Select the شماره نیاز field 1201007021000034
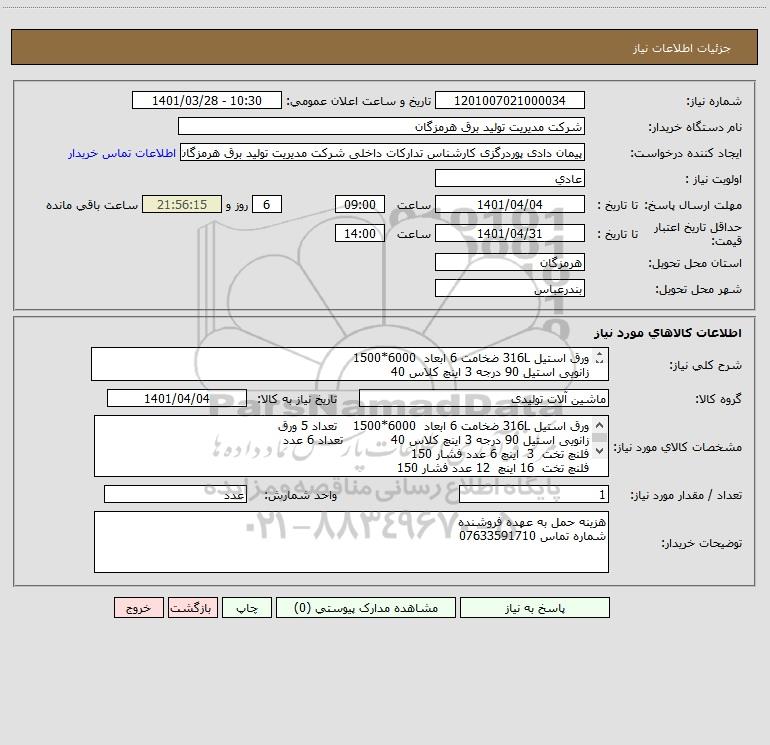 510,101
